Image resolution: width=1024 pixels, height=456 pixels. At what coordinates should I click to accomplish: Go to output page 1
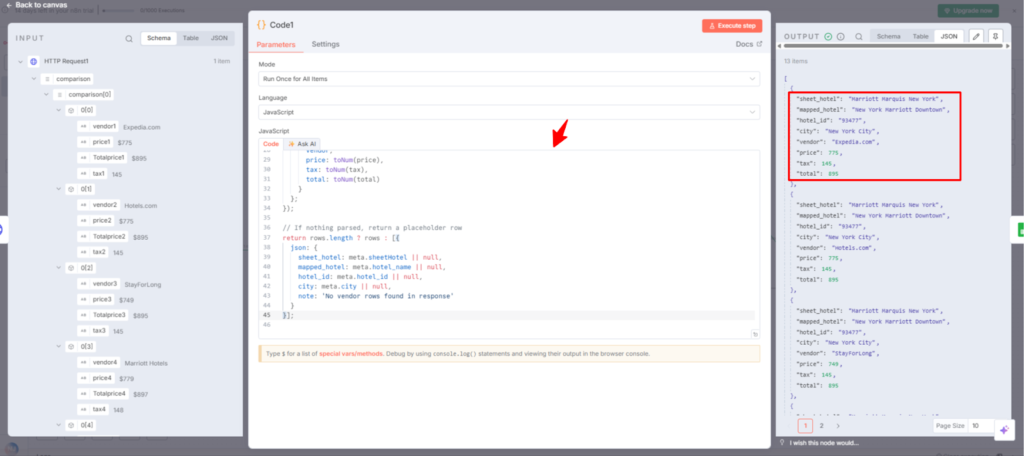click(805, 426)
